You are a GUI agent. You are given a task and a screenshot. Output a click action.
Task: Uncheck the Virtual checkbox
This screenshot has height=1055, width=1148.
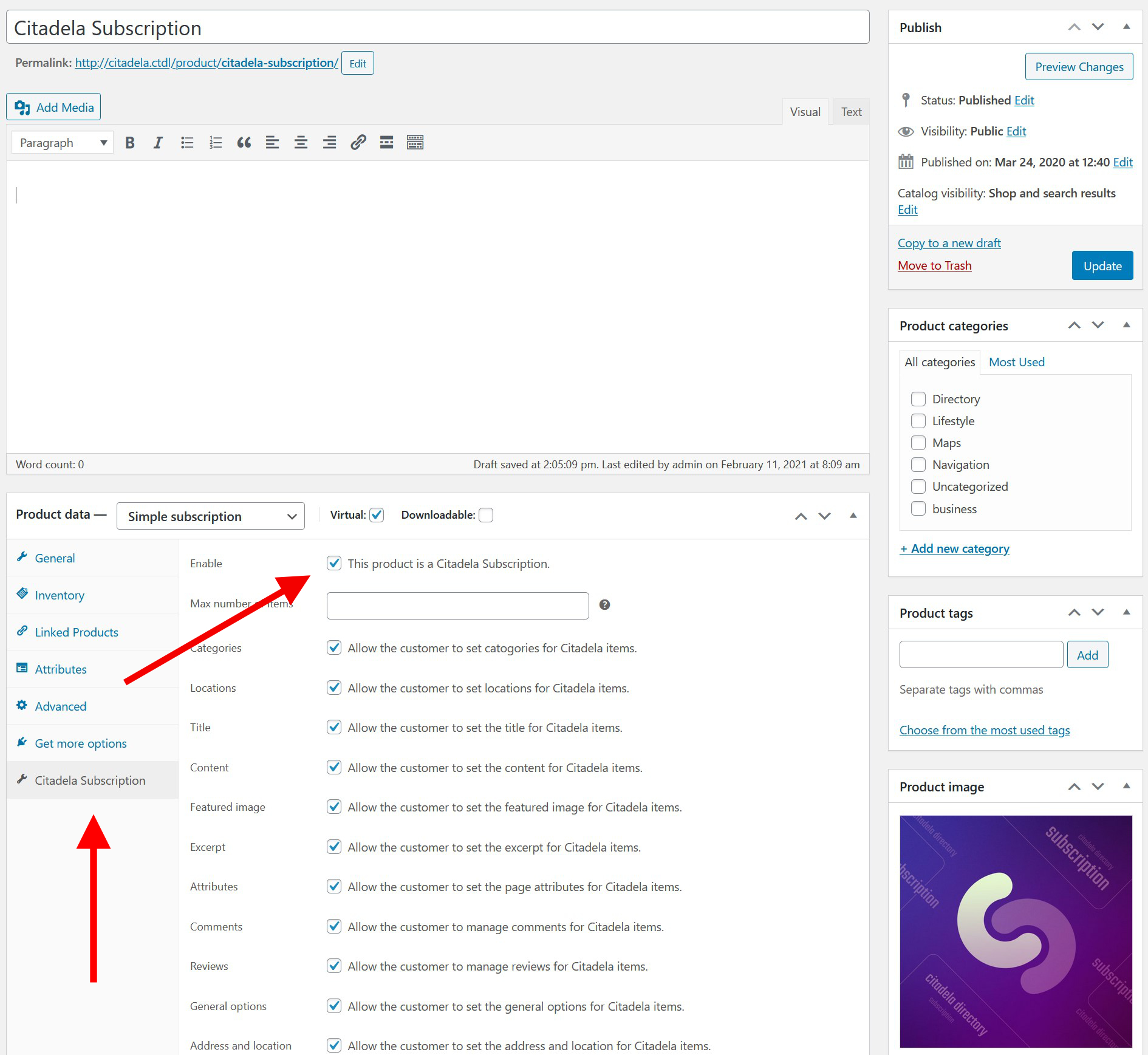point(377,515)
